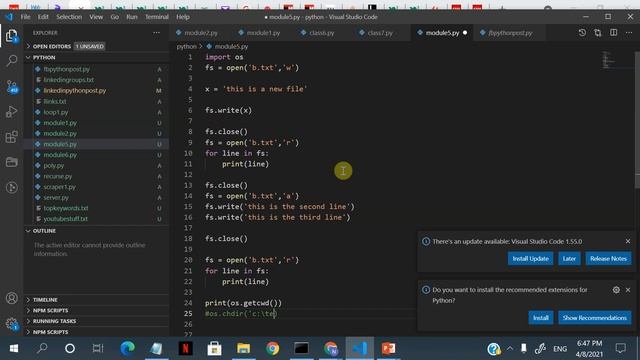This screenshot has width=640, height=360.
Task: Click Show Recommendations button
Action: 594,318
